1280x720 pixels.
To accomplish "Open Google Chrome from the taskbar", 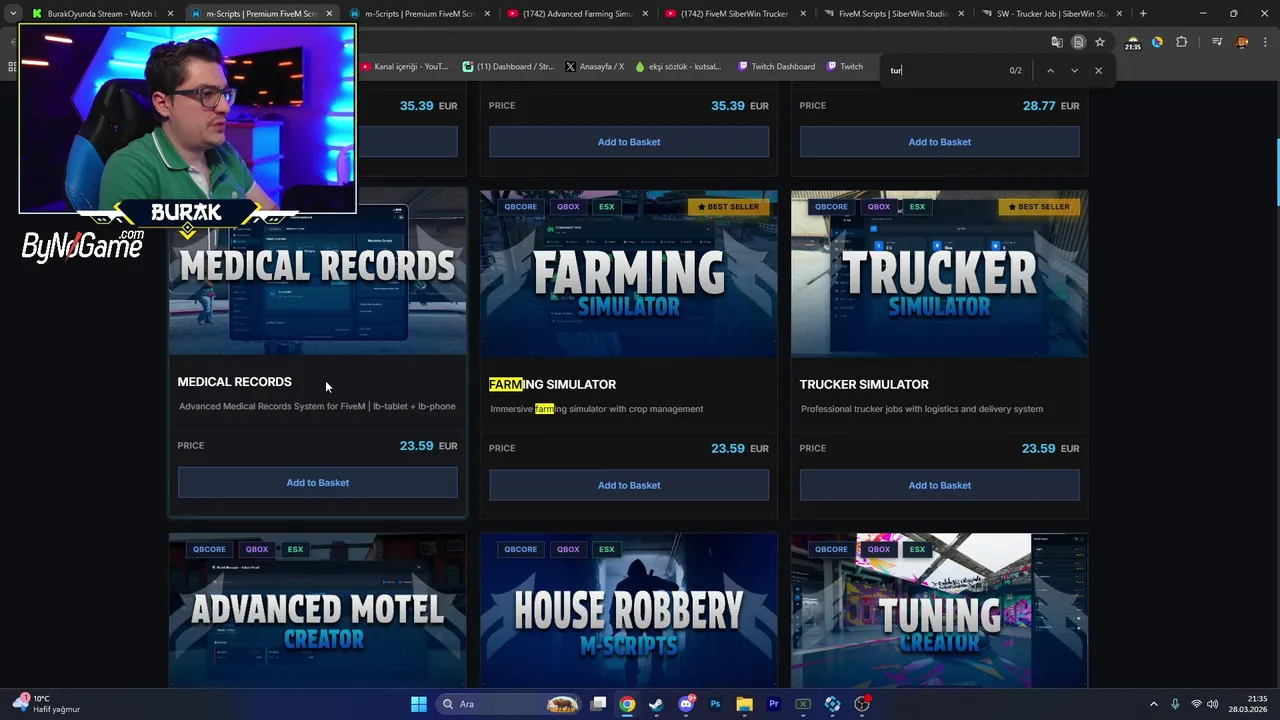I will pos(626,704).
